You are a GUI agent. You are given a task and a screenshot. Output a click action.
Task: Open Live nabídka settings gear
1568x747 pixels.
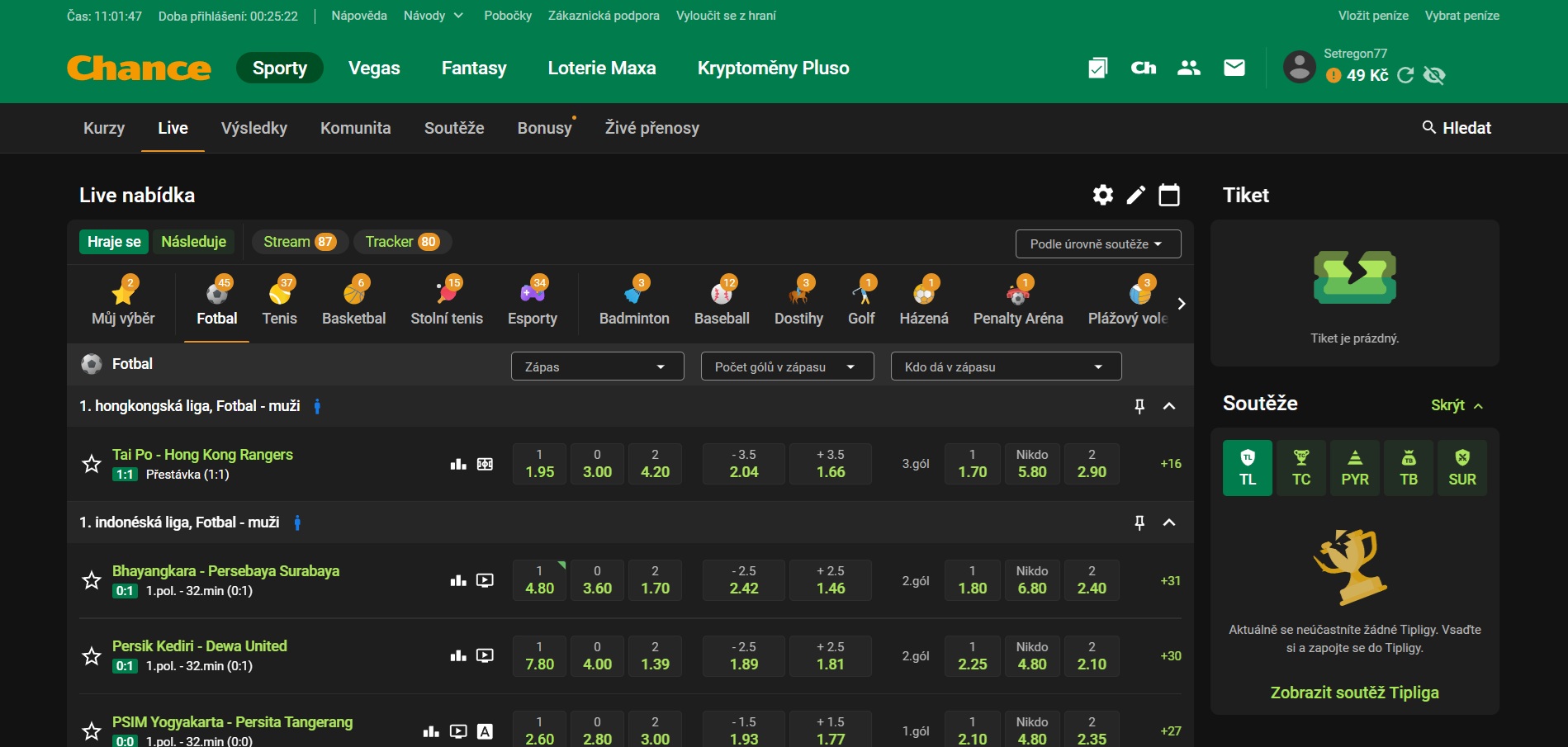point(1103,195)
